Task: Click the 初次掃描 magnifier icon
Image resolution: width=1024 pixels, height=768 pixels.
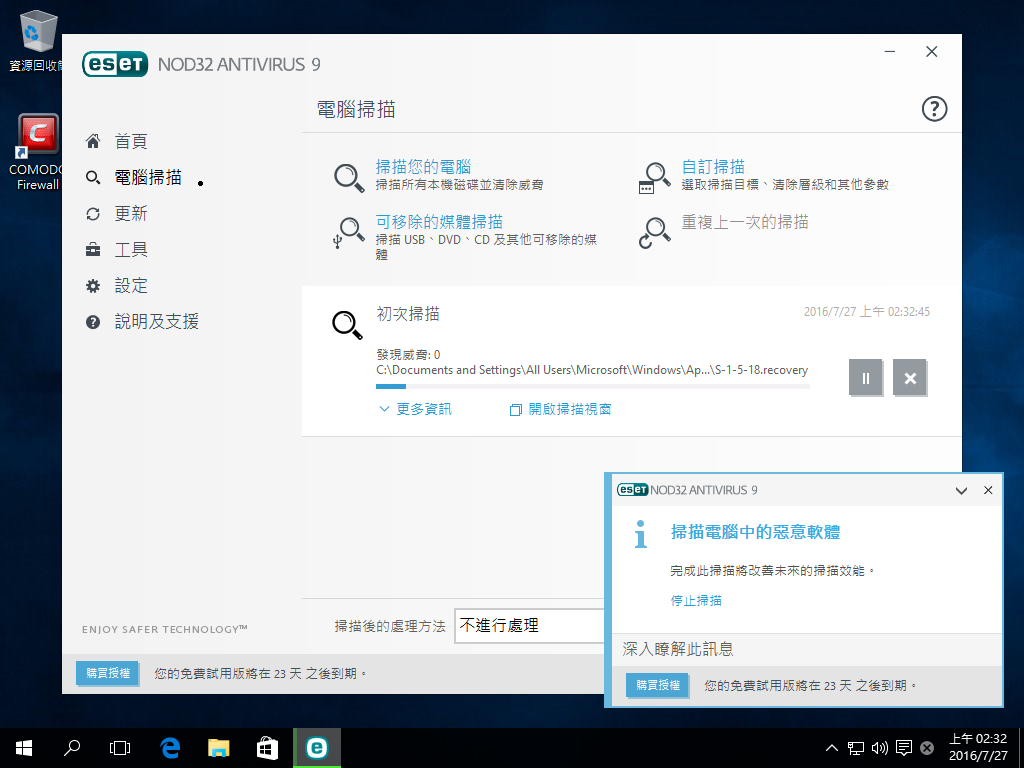Action: coord(347,325)
